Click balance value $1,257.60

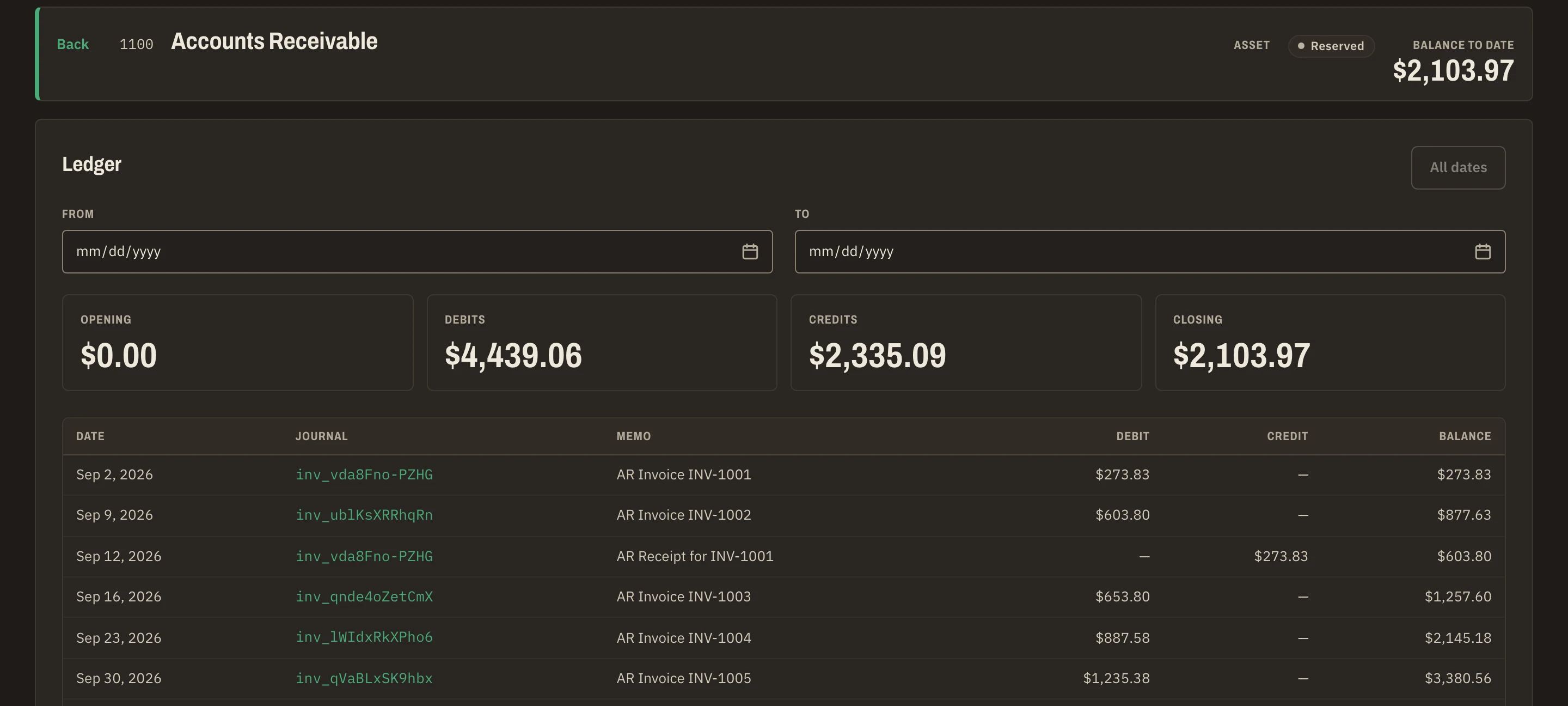pos(1458,597)
